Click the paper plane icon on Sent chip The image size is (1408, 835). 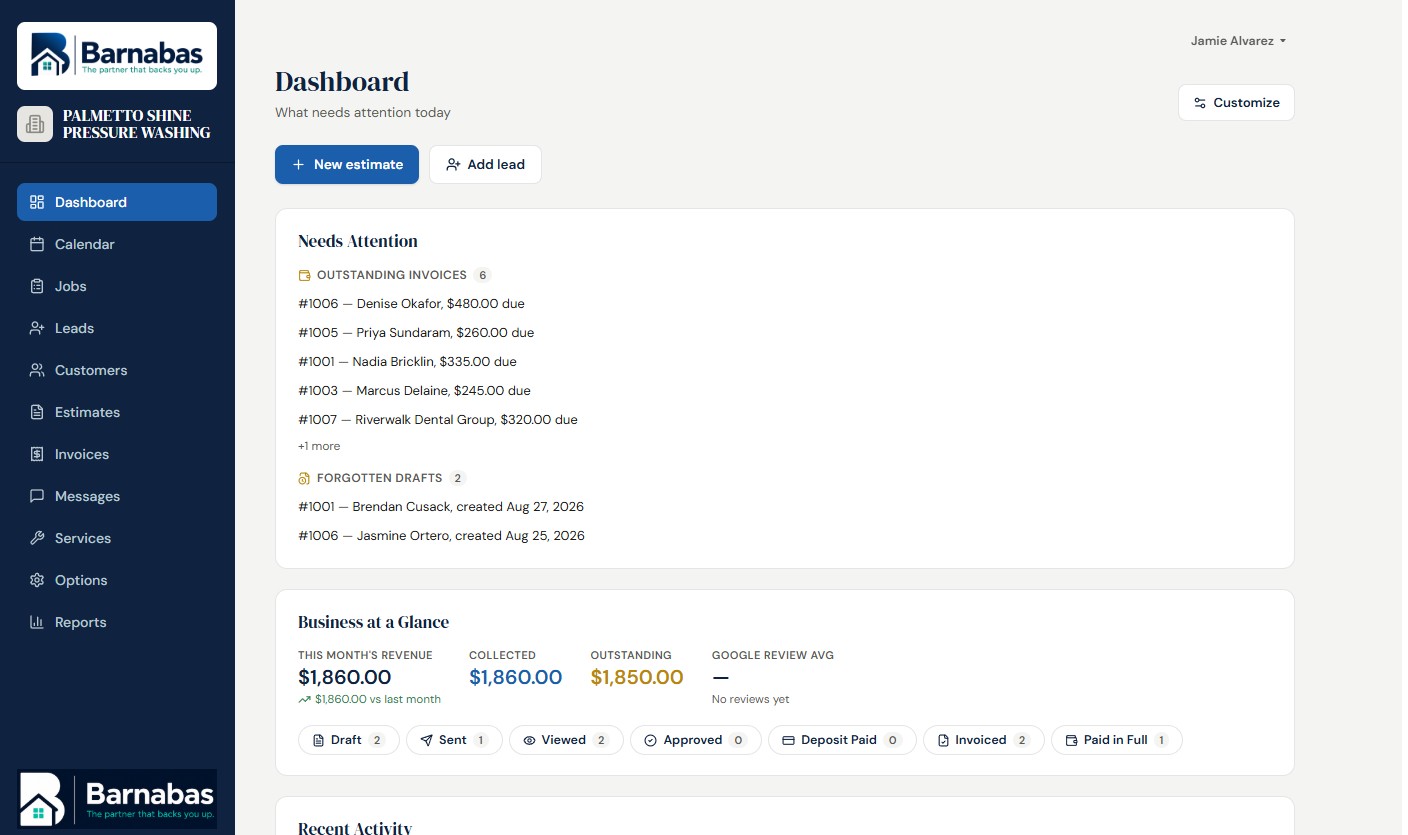click(x=427, y=740)
